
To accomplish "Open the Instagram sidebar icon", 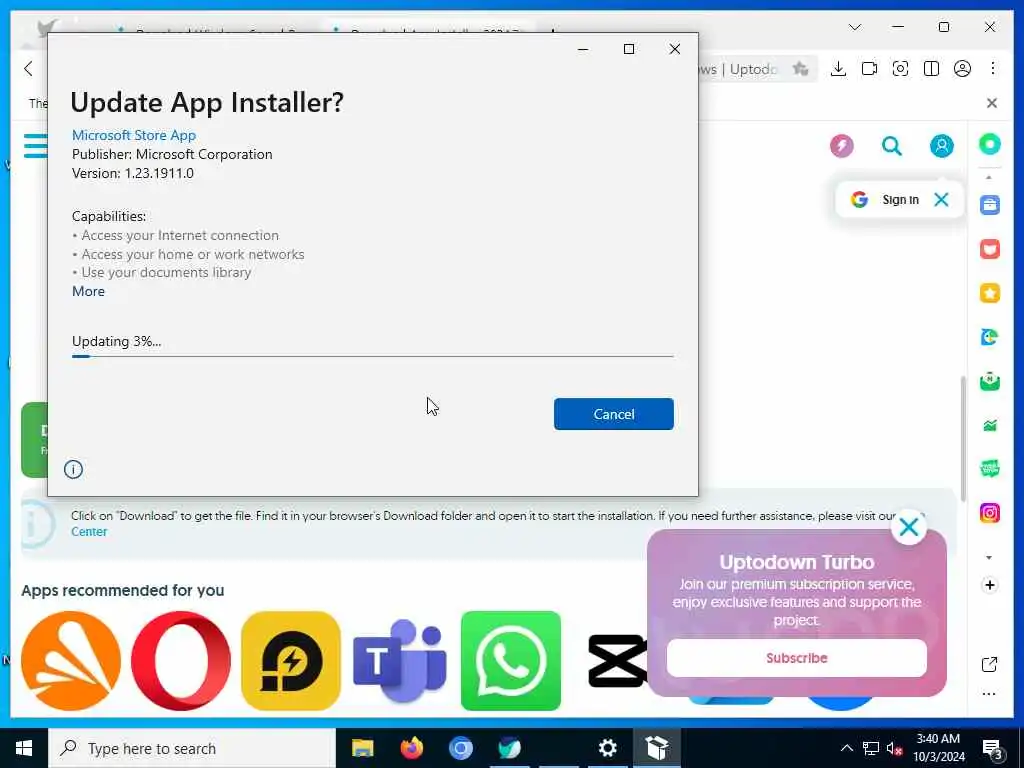I will (x=989, y=513).
